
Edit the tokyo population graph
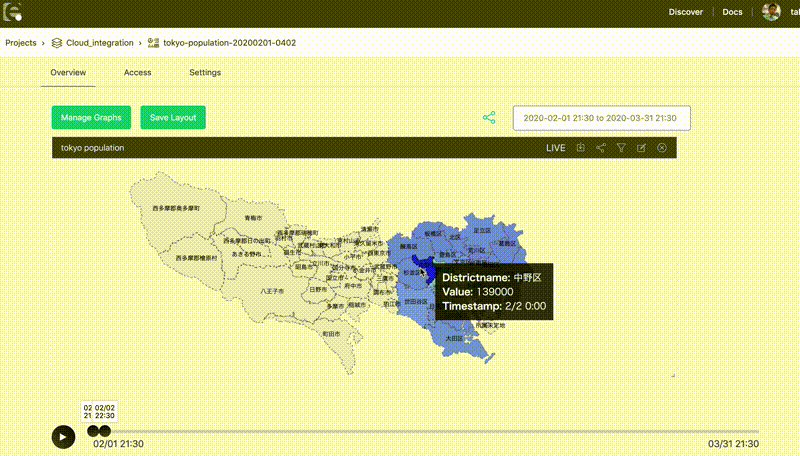(x=641, y=148)
